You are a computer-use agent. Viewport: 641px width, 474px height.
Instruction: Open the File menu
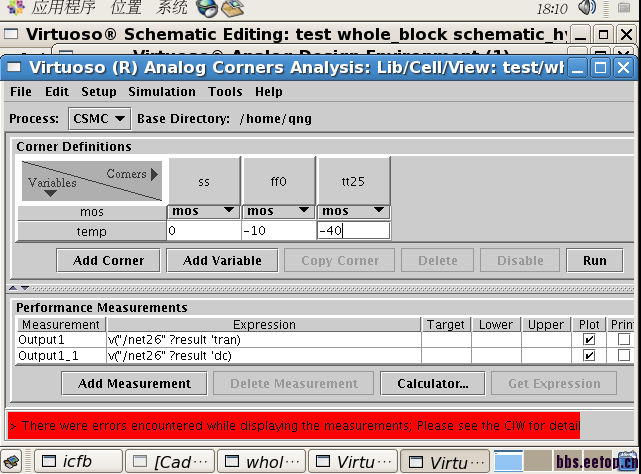20,92
